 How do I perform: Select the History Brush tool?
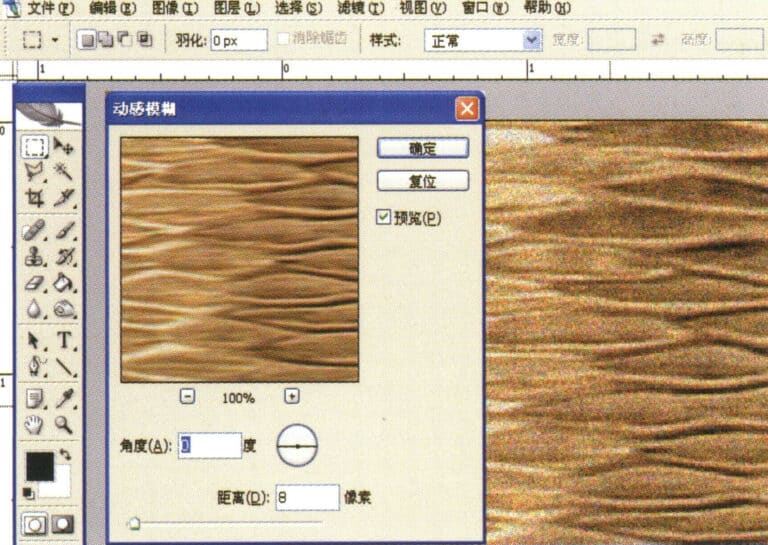click(64, 256)
